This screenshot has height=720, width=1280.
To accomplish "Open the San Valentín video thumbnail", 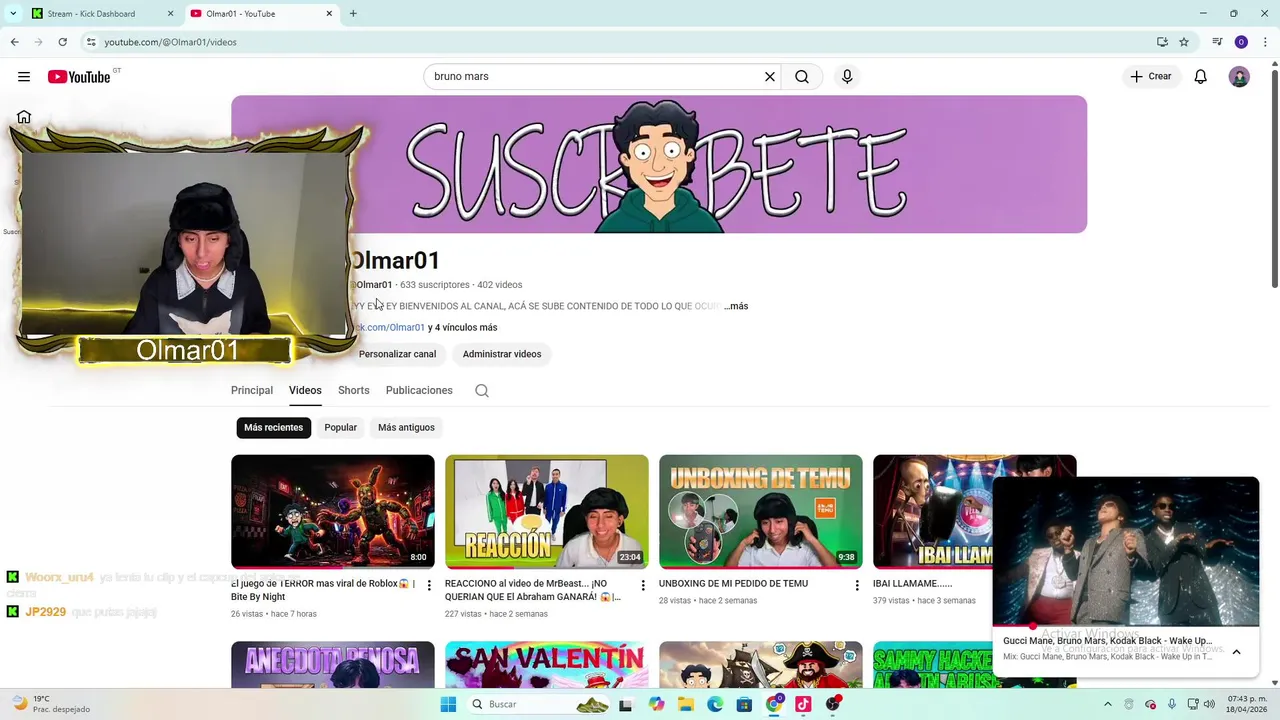I will click(547, 665).
